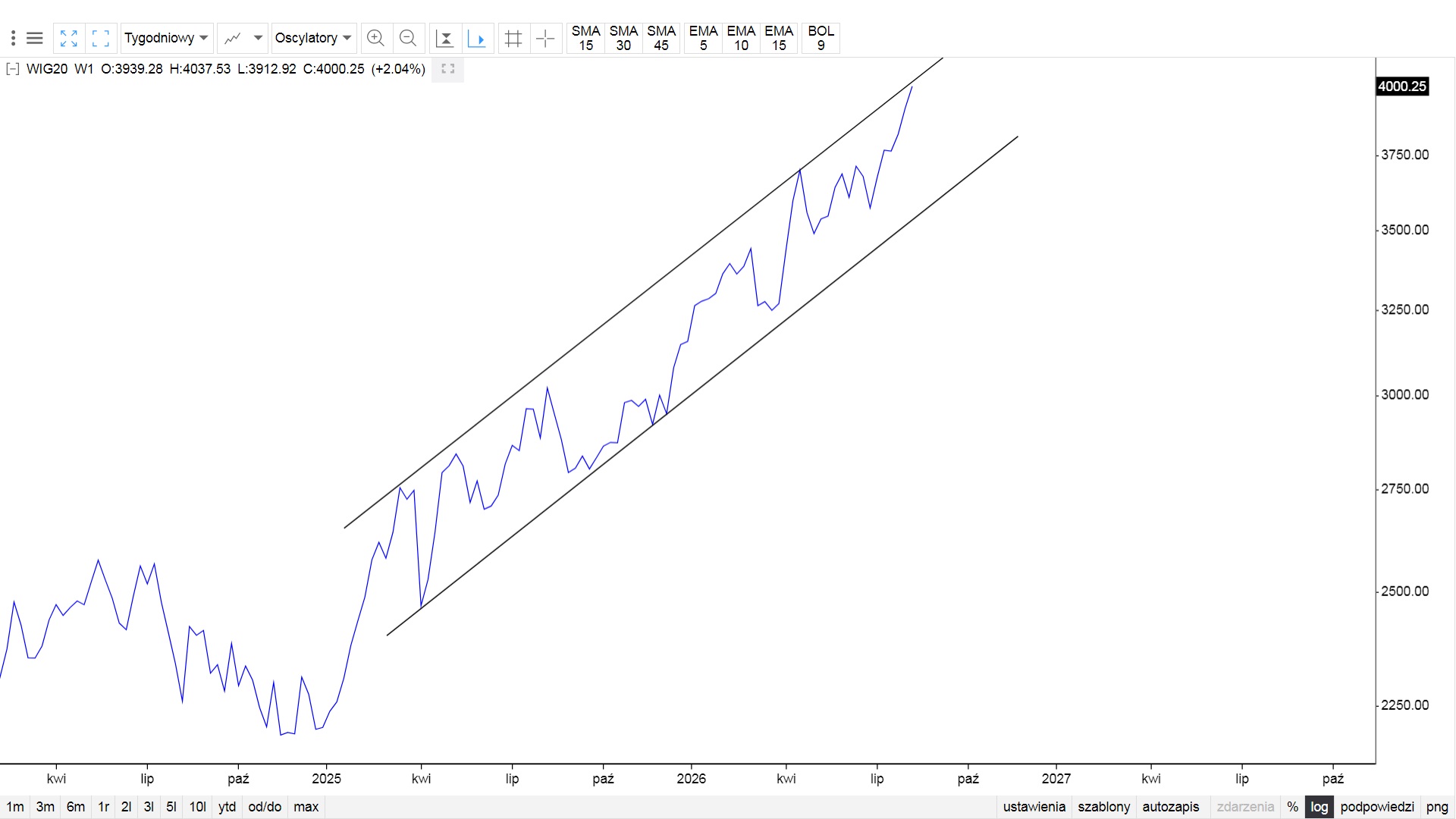Image resolution: width=1456 pixels, height=819 pixels.
Task: Toggle the log scale button
Action: pos(1319,807)
